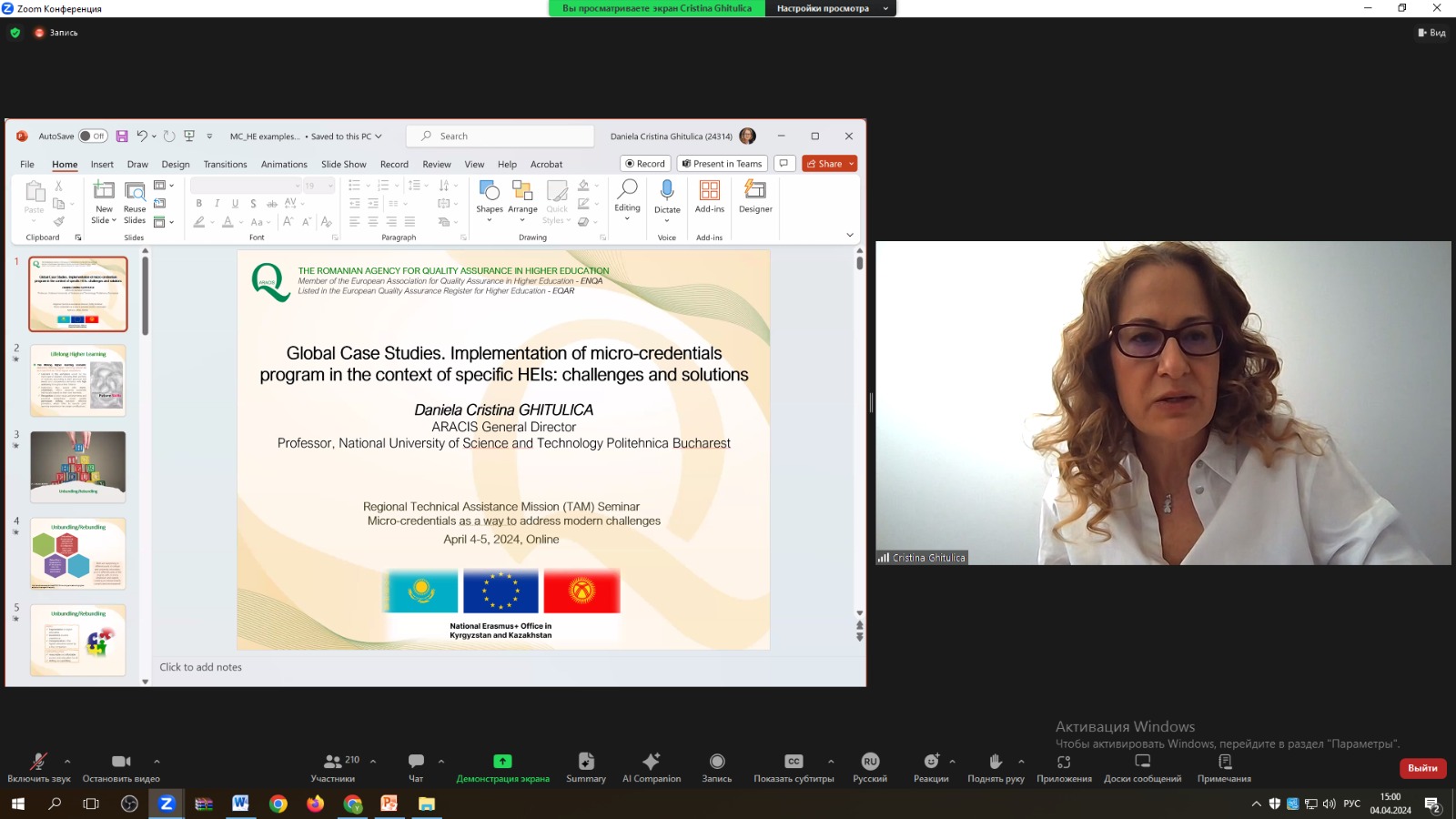Unmute the microphone in Zoom
Viewport: 1456px width, 819px height.
38,762
